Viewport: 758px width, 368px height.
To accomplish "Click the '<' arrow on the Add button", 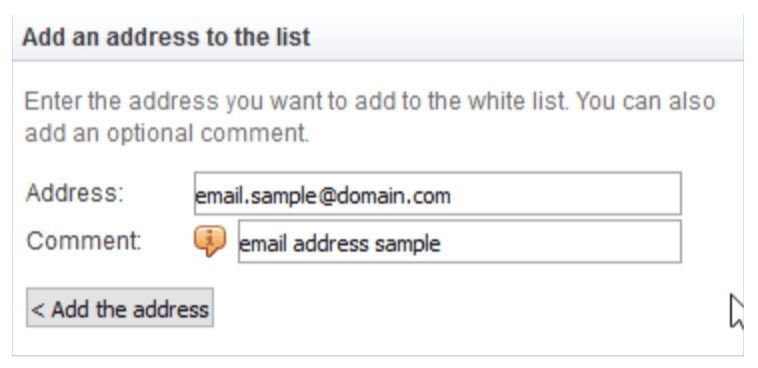I will tap(38, 309).
